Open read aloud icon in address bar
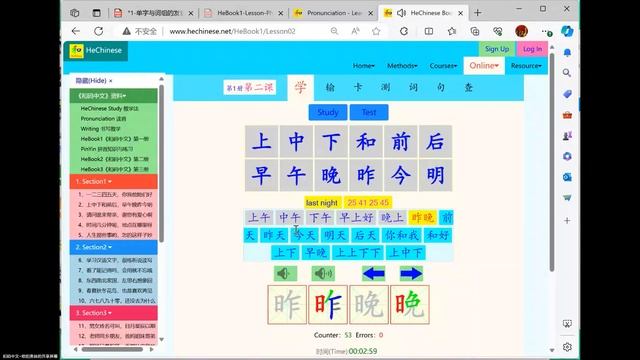 coord(355,31)
